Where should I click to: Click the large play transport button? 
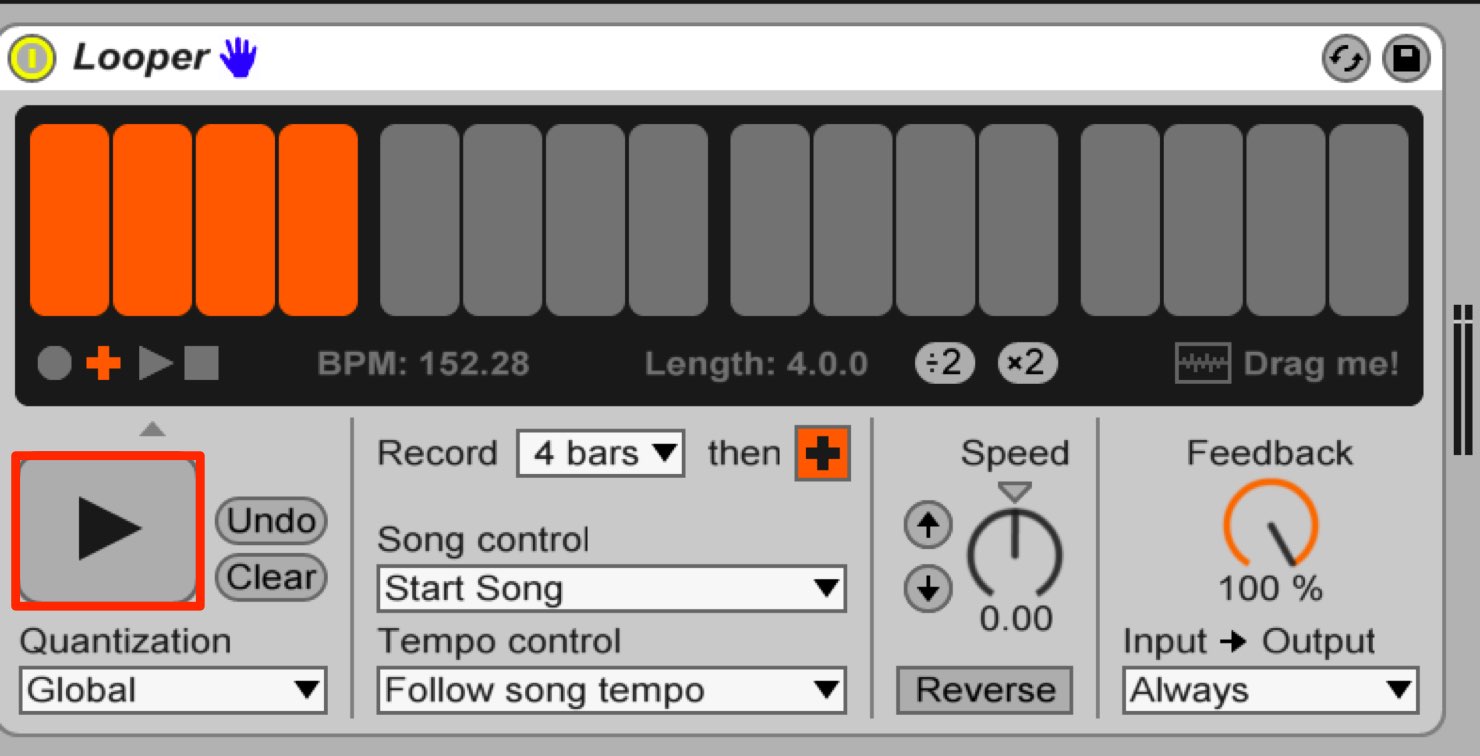[108, 530]
